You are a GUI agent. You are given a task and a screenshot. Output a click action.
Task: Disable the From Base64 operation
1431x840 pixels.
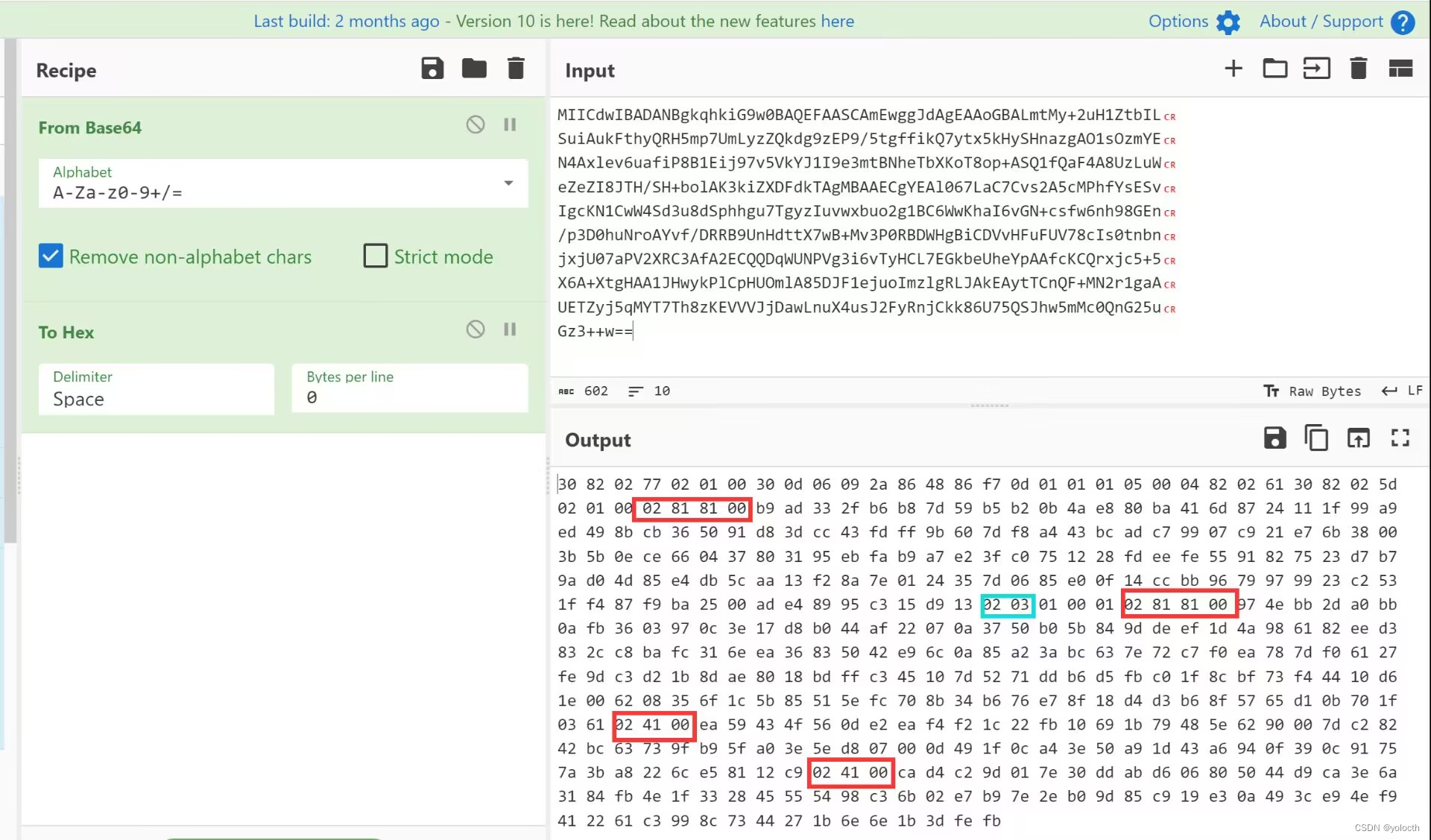pyautogui.click(x=476, y=124)
